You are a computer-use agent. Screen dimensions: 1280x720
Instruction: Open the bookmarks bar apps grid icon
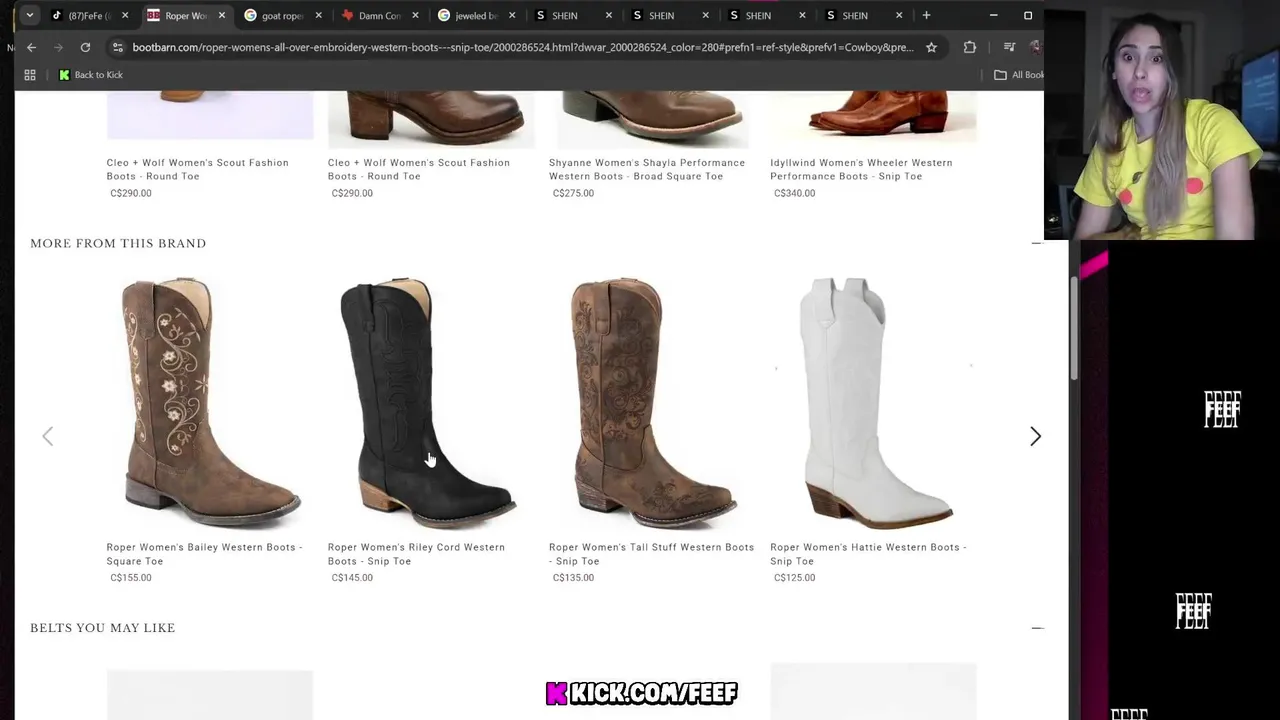click(30, 75)
